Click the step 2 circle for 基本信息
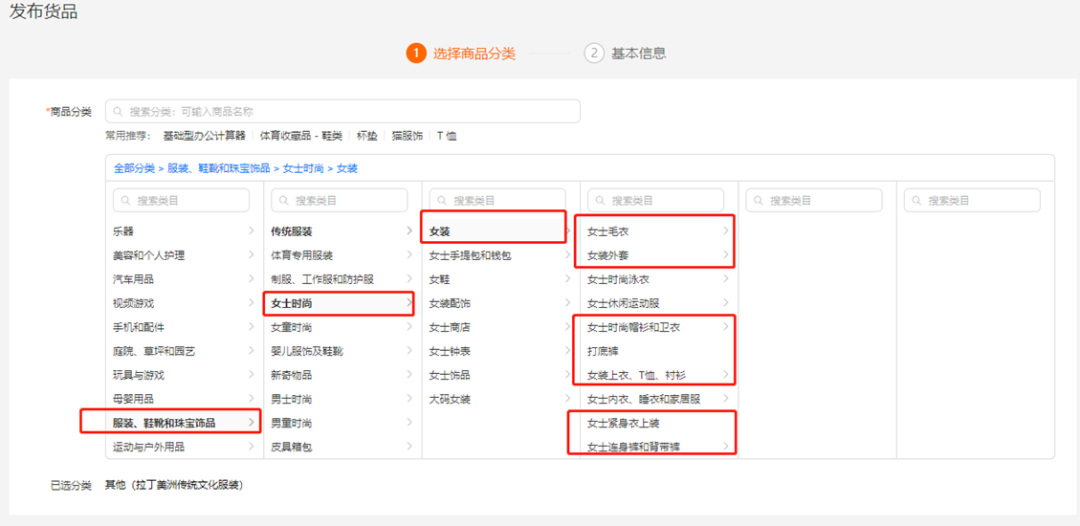Viewport: 1080px width, 526px height. click(x=594, y=53)
